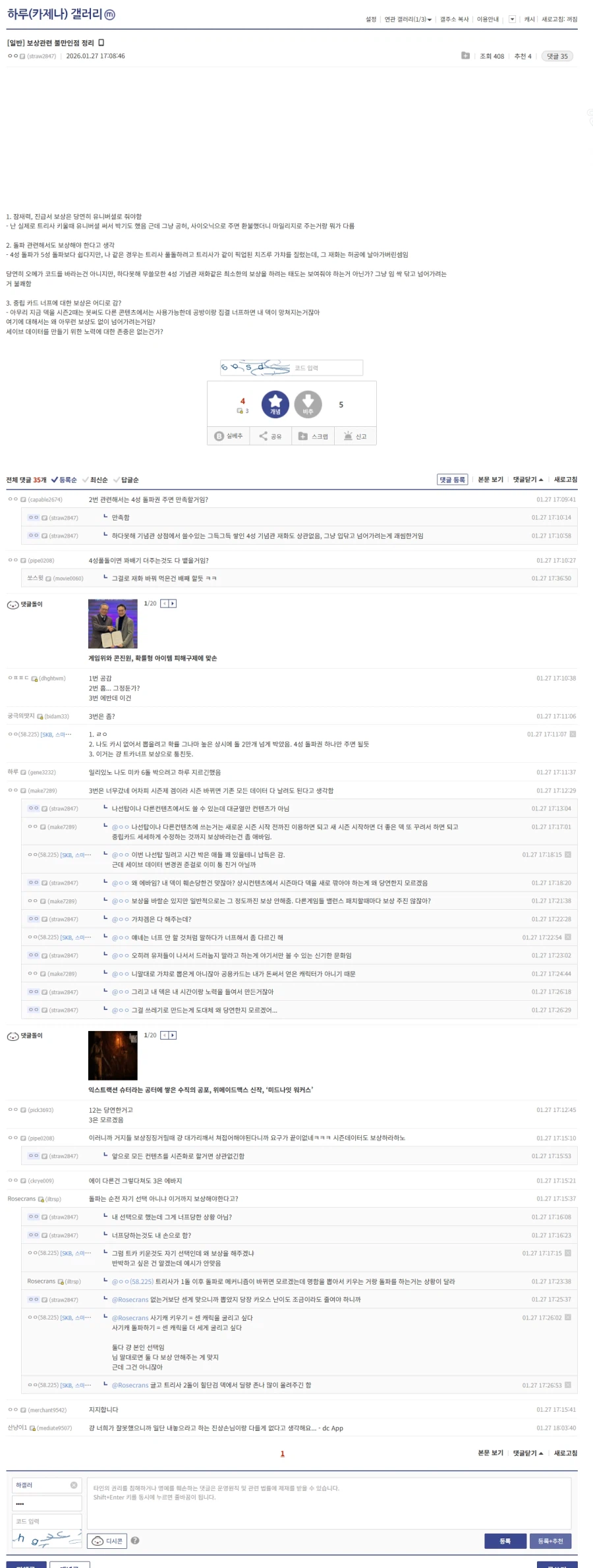Screen dimensions: 593x1568
Task: Collapse comments with top 댓글닫기
Action: pos(528,480)
